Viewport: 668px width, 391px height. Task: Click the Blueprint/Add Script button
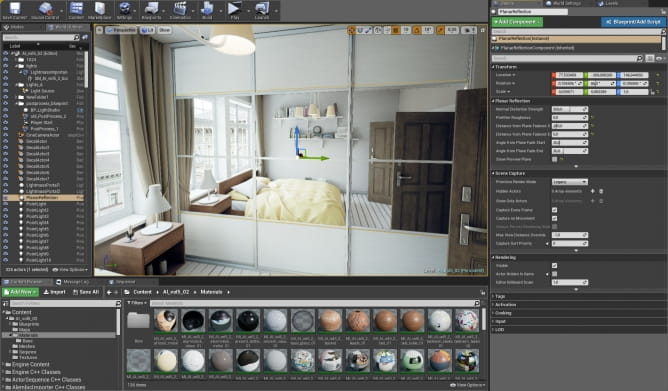(633, 22)
